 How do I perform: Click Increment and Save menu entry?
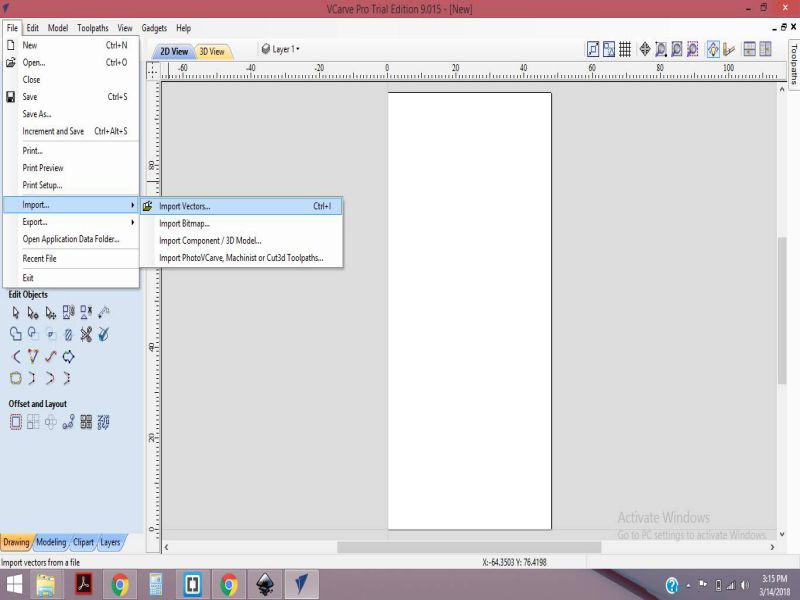(71, 131)
